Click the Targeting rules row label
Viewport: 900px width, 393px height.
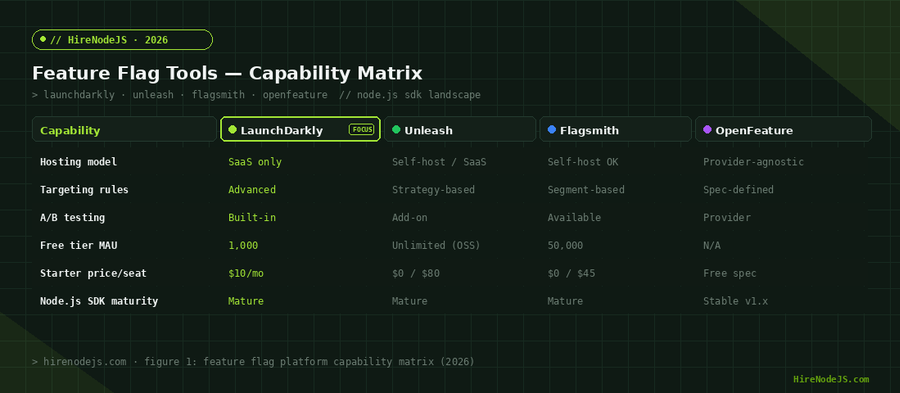coord(84,189)
